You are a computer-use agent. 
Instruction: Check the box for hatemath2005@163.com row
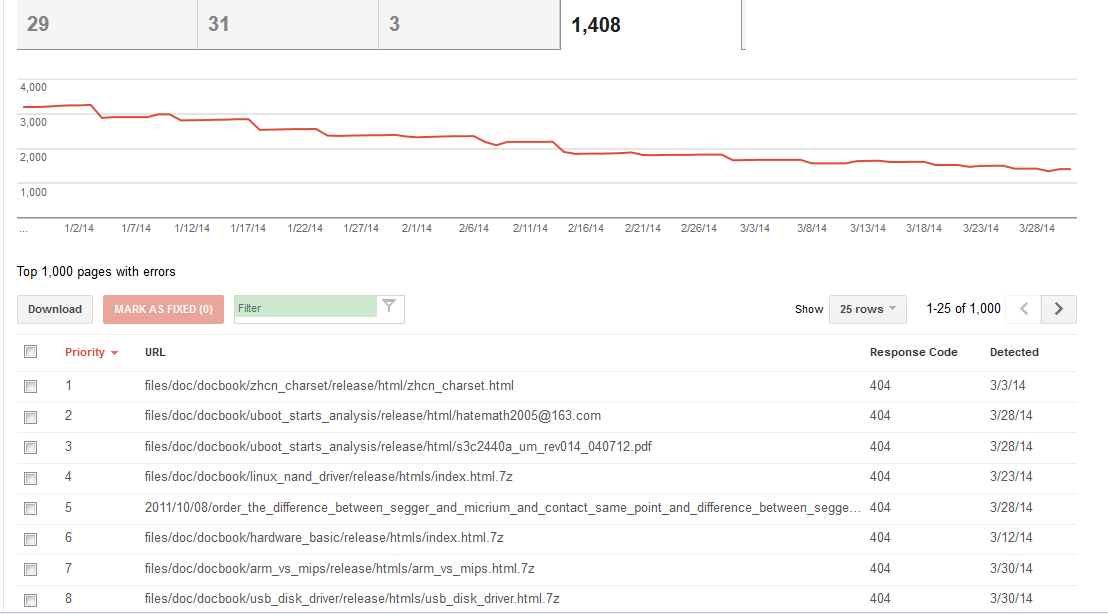30,417
